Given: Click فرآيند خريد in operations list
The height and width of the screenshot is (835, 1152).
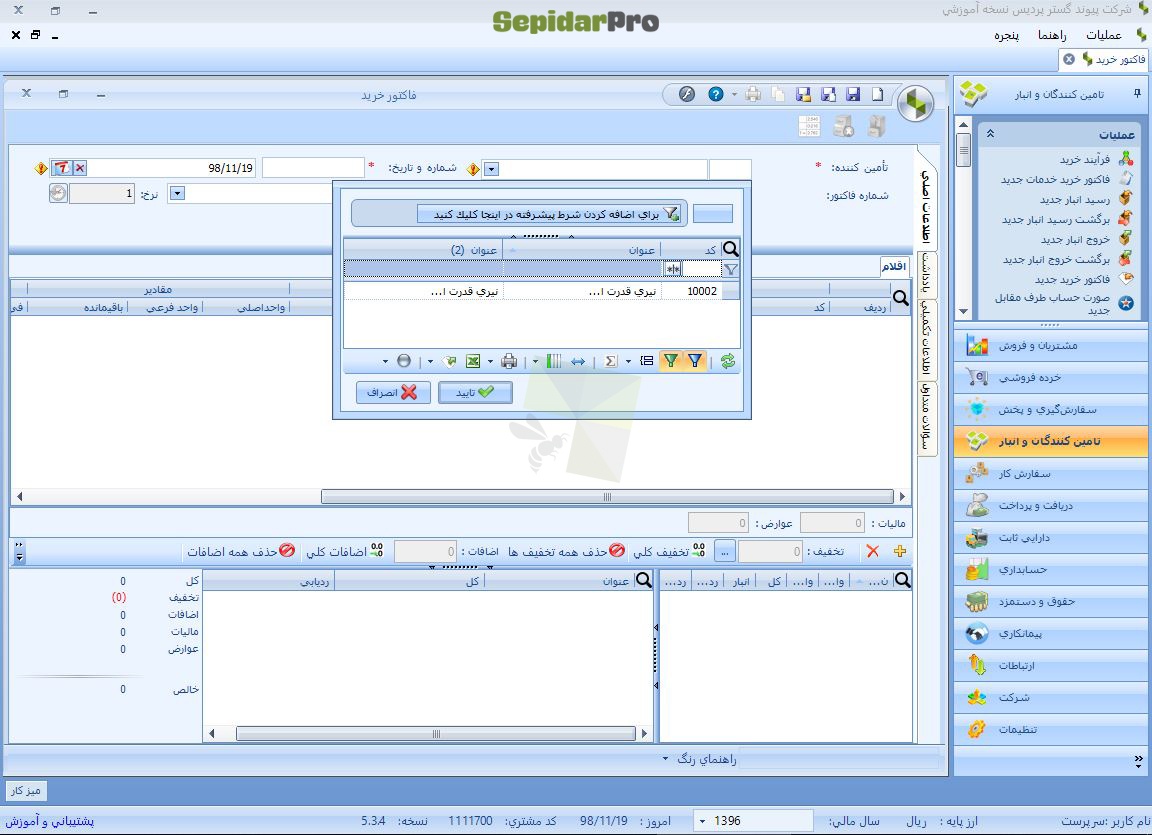Looking at the screenshot, I should [1096, 159].
